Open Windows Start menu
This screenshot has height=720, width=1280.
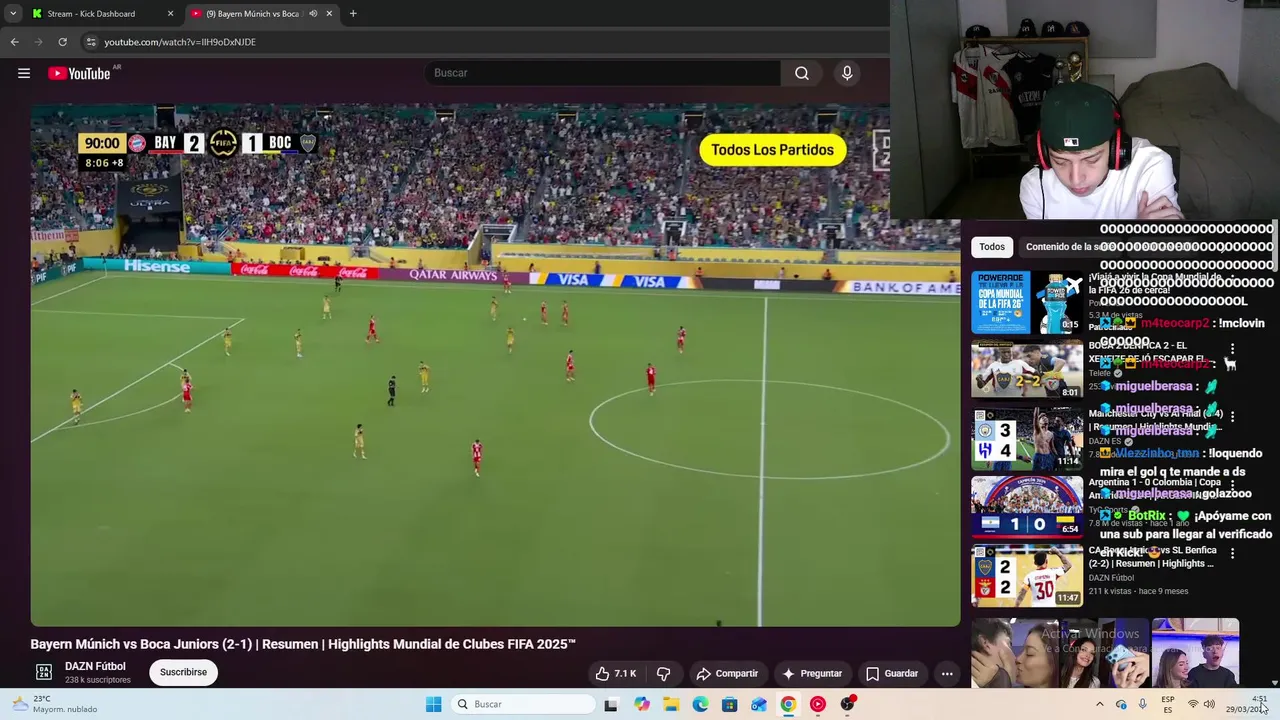coord(433,704)
